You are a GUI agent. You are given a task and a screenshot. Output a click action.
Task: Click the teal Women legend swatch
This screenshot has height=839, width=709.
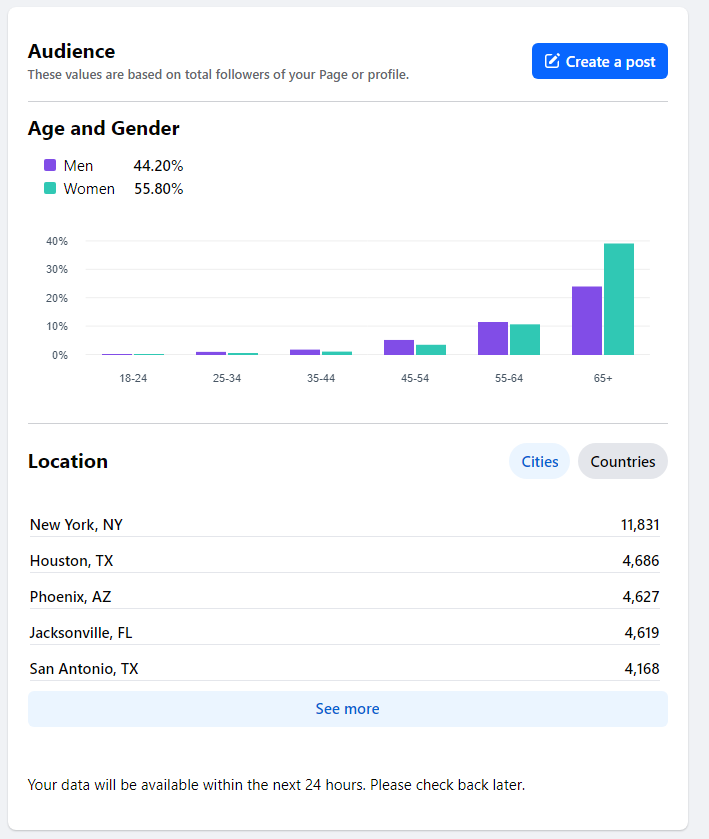[x=50, y=188]
